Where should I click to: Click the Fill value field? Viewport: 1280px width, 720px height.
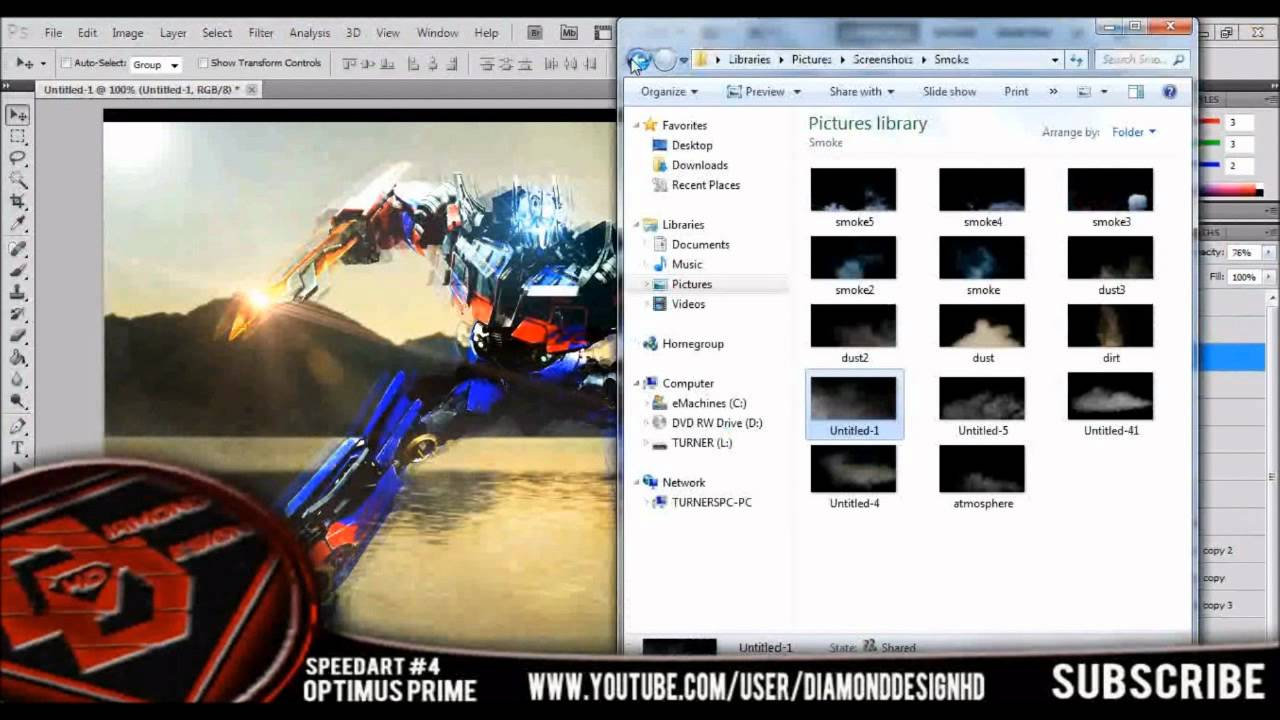tap(1244, 277)
